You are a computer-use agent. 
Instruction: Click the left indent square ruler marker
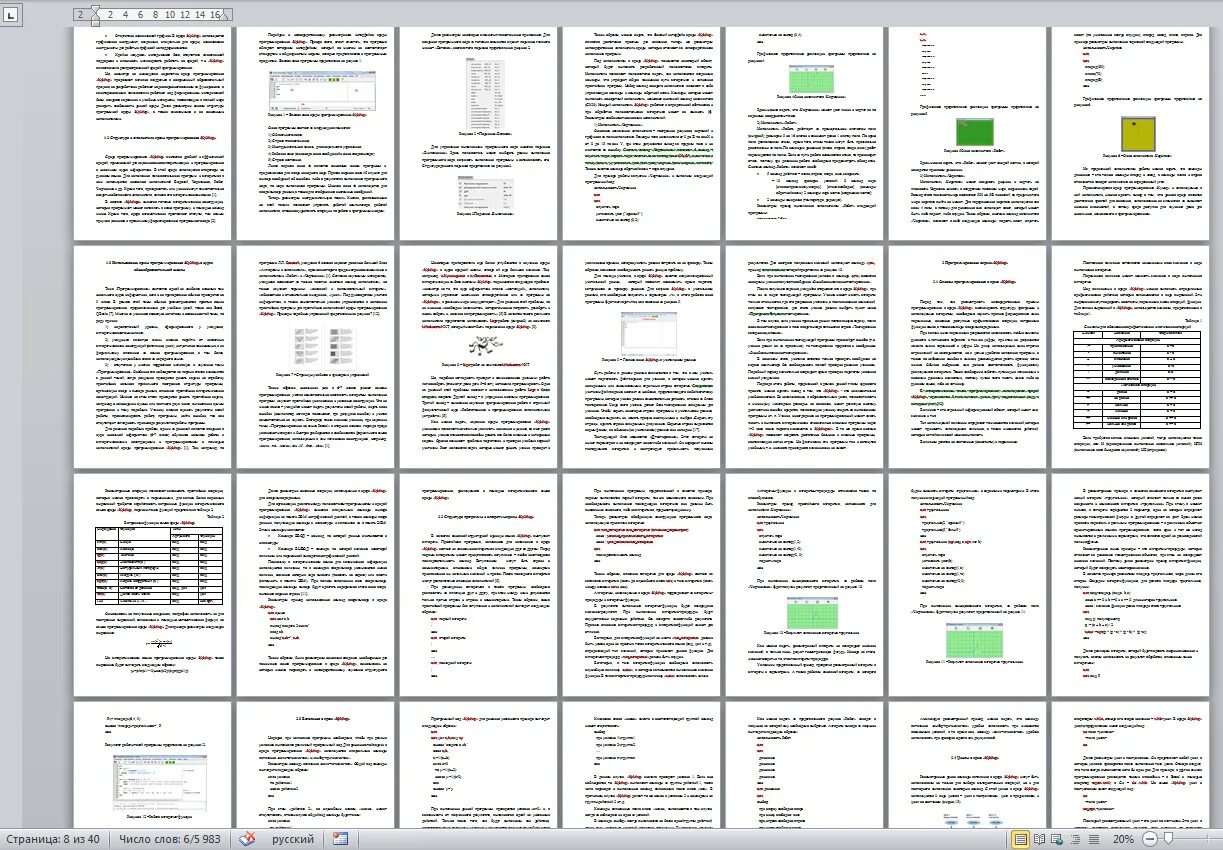pyautogui.click(x=94, y=24)
